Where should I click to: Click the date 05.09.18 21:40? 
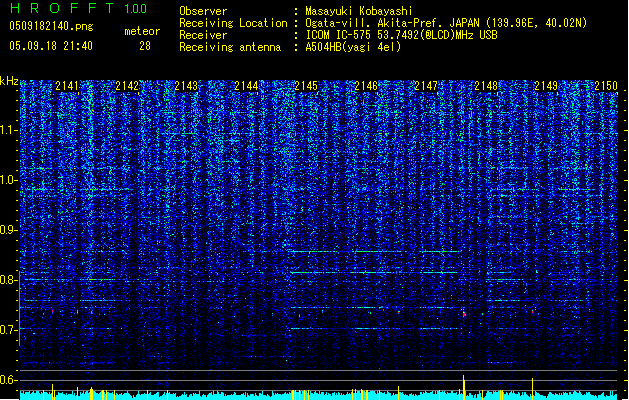(51, 46)
